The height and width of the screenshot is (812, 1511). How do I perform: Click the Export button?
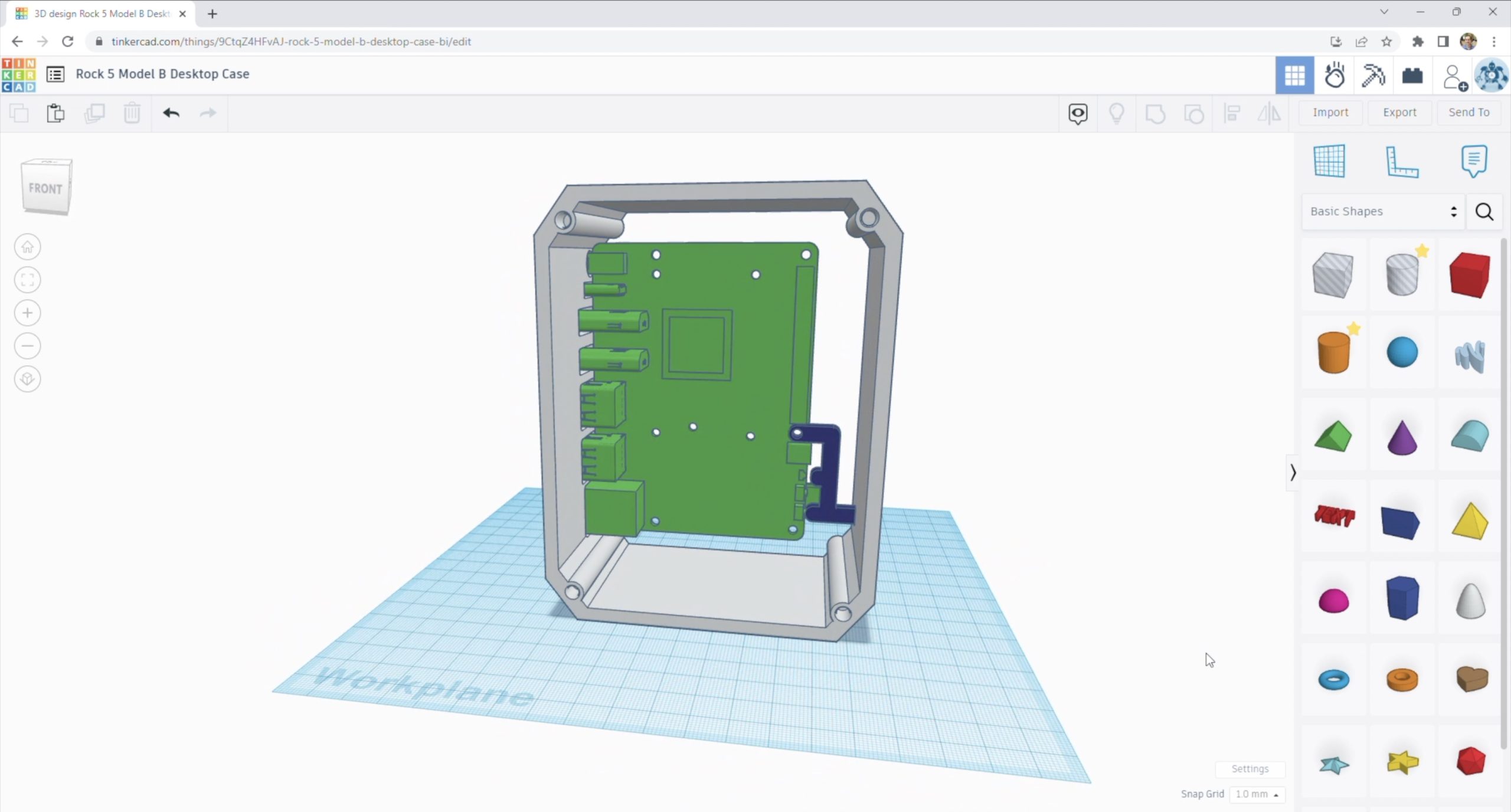tap(1399, 112)
